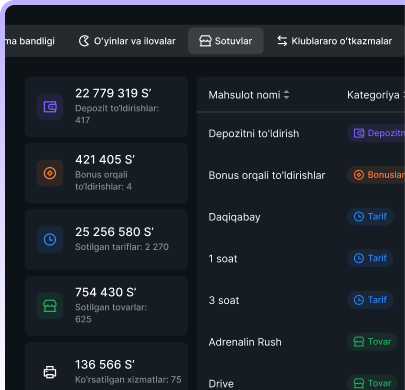Click the Tarif badge for Daqiqabay

(370, 217)
